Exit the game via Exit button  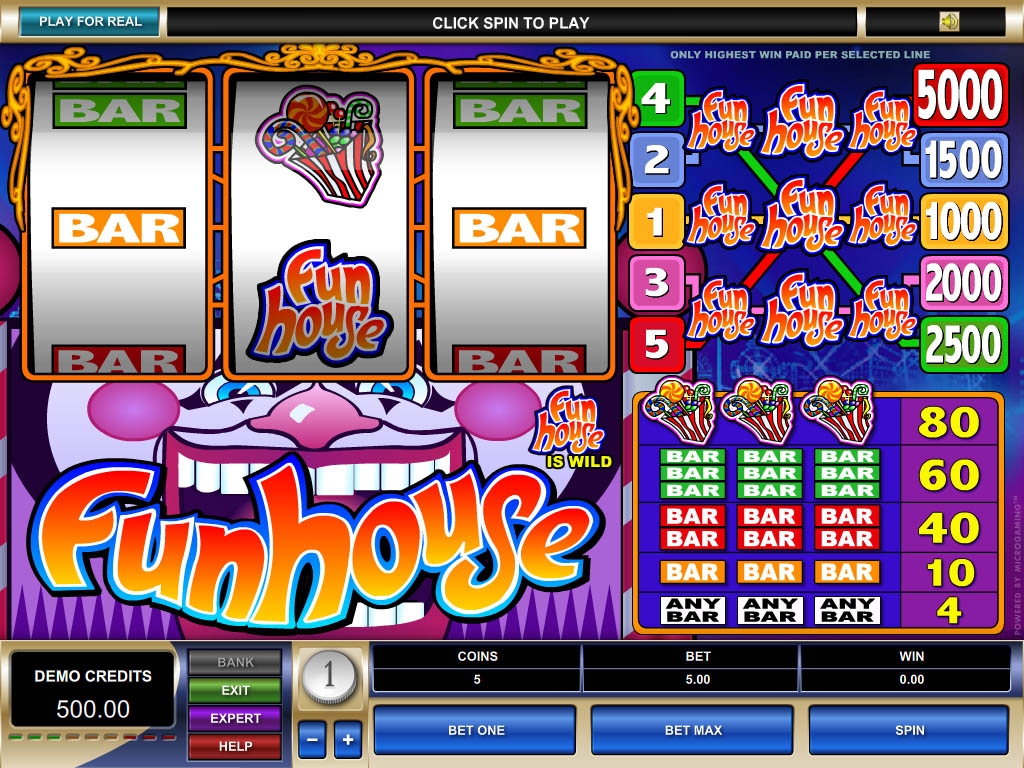pos(235,690)
